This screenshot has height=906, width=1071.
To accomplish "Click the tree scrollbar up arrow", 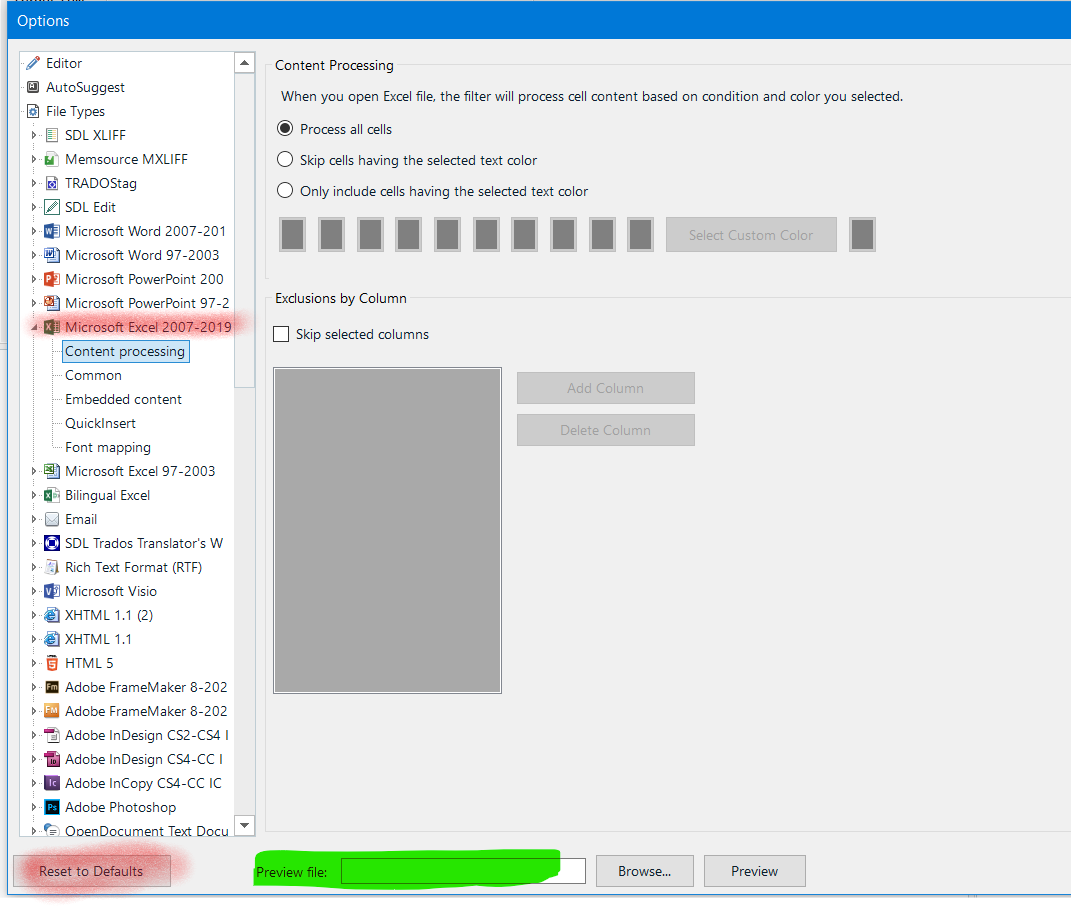I will 245,63.
